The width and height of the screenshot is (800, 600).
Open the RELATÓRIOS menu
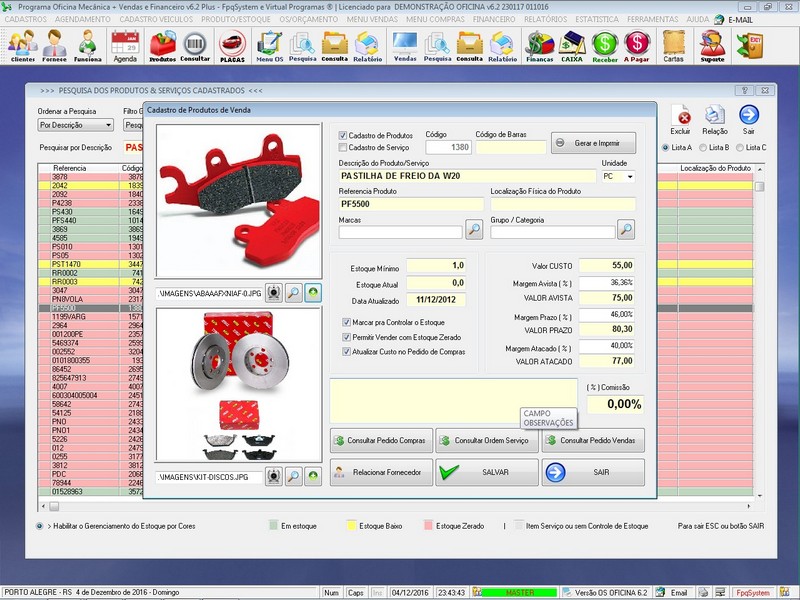(x=544, y=19)
